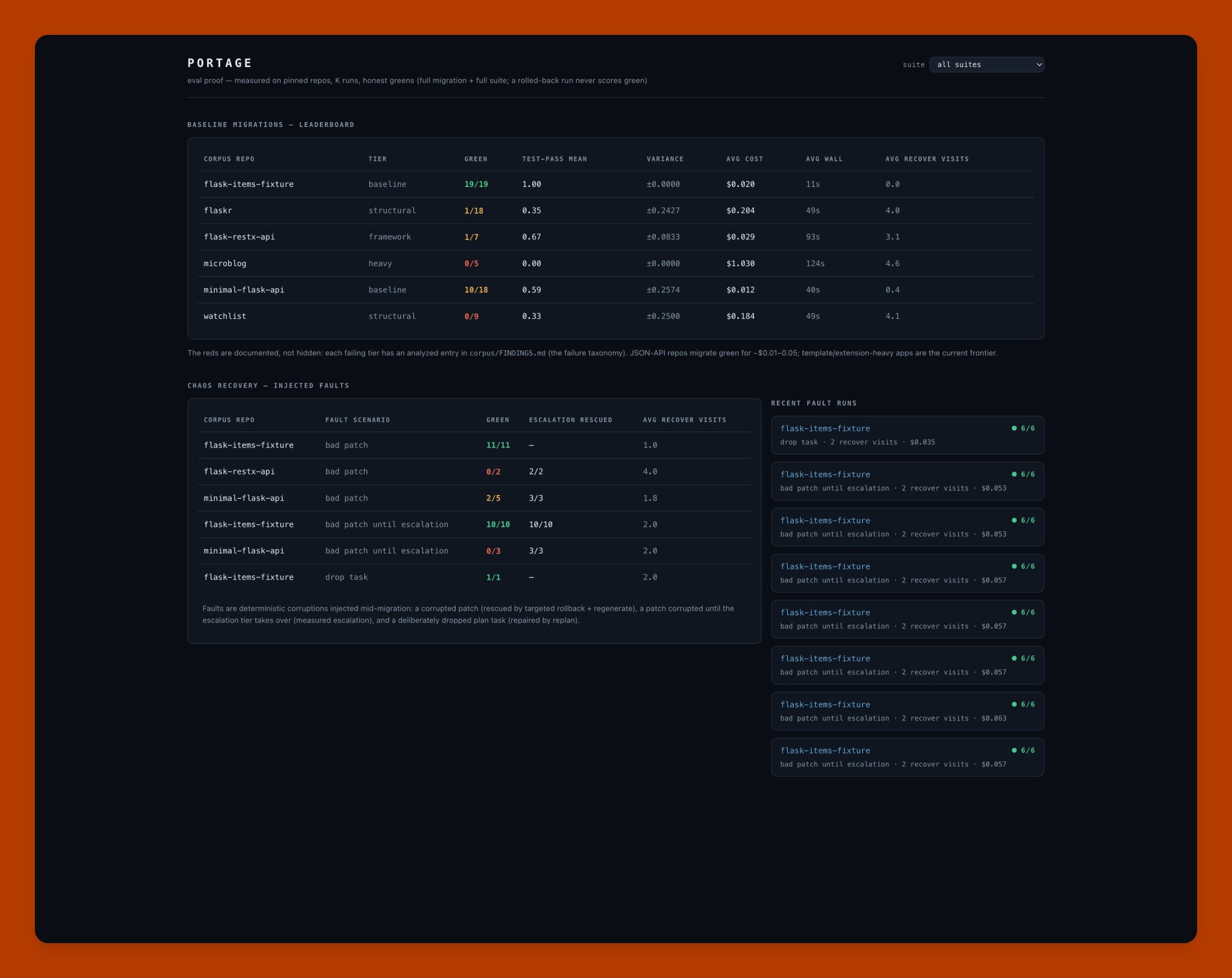Click the corpus/FINDINGS.md reference text
Image resolution: width=1232 pixels, height=978 pixels.
pos(508,353)
